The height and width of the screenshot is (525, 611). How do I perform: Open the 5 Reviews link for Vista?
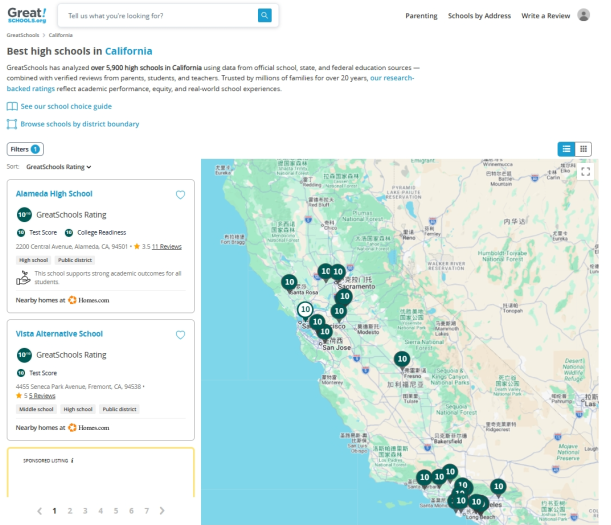click(42, 396)
